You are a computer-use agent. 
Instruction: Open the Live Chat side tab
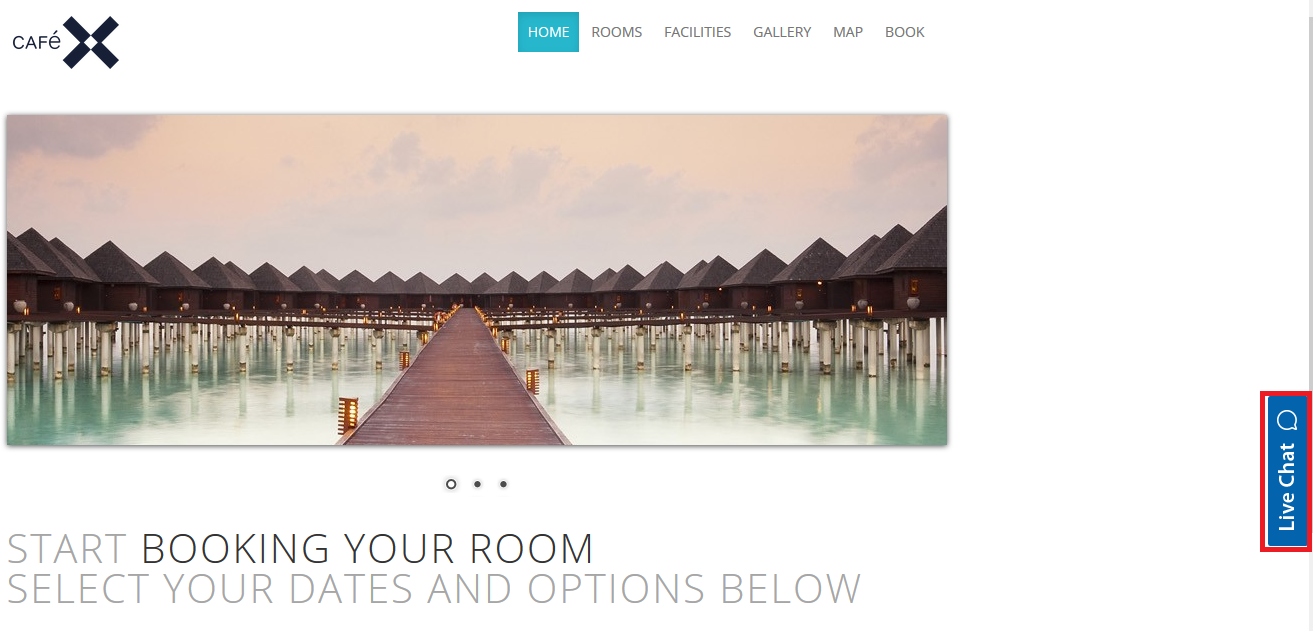(1287, 471)
